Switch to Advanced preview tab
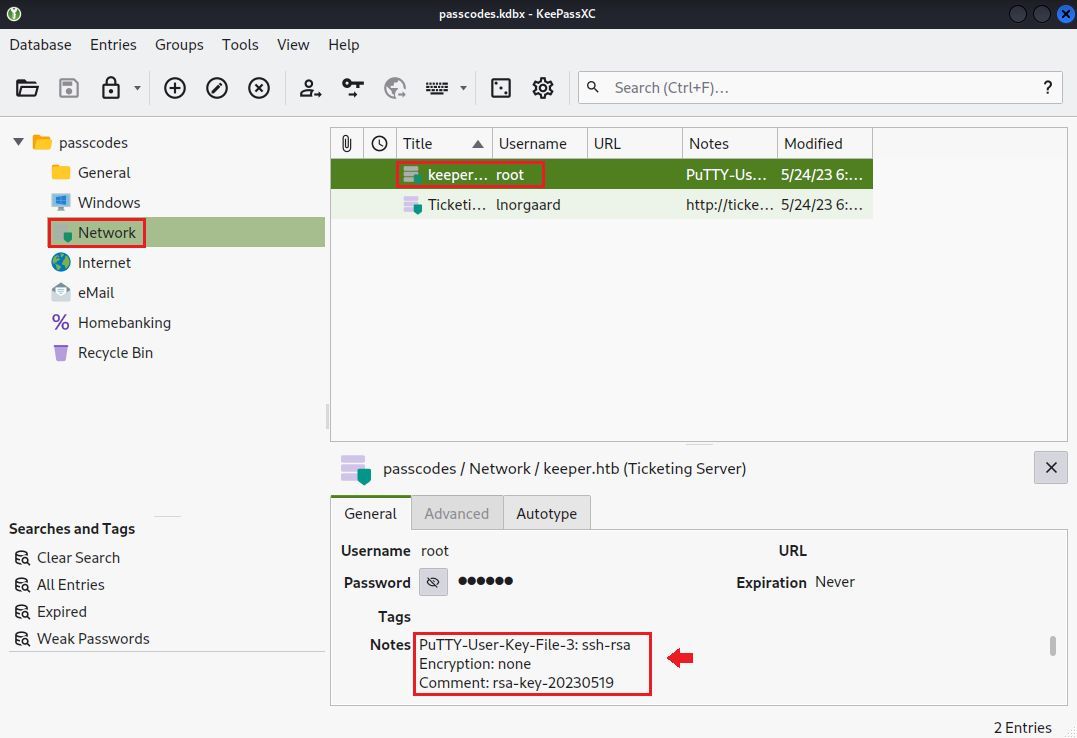Viewport: 1077px width, 738px height. pos(457,513)
